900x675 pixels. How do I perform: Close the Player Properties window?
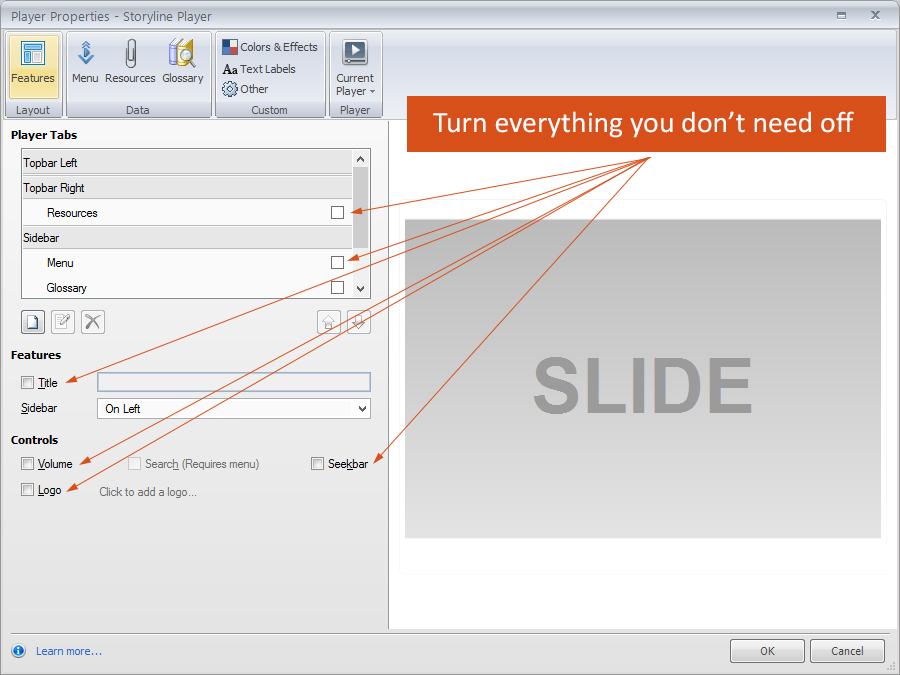875,15
